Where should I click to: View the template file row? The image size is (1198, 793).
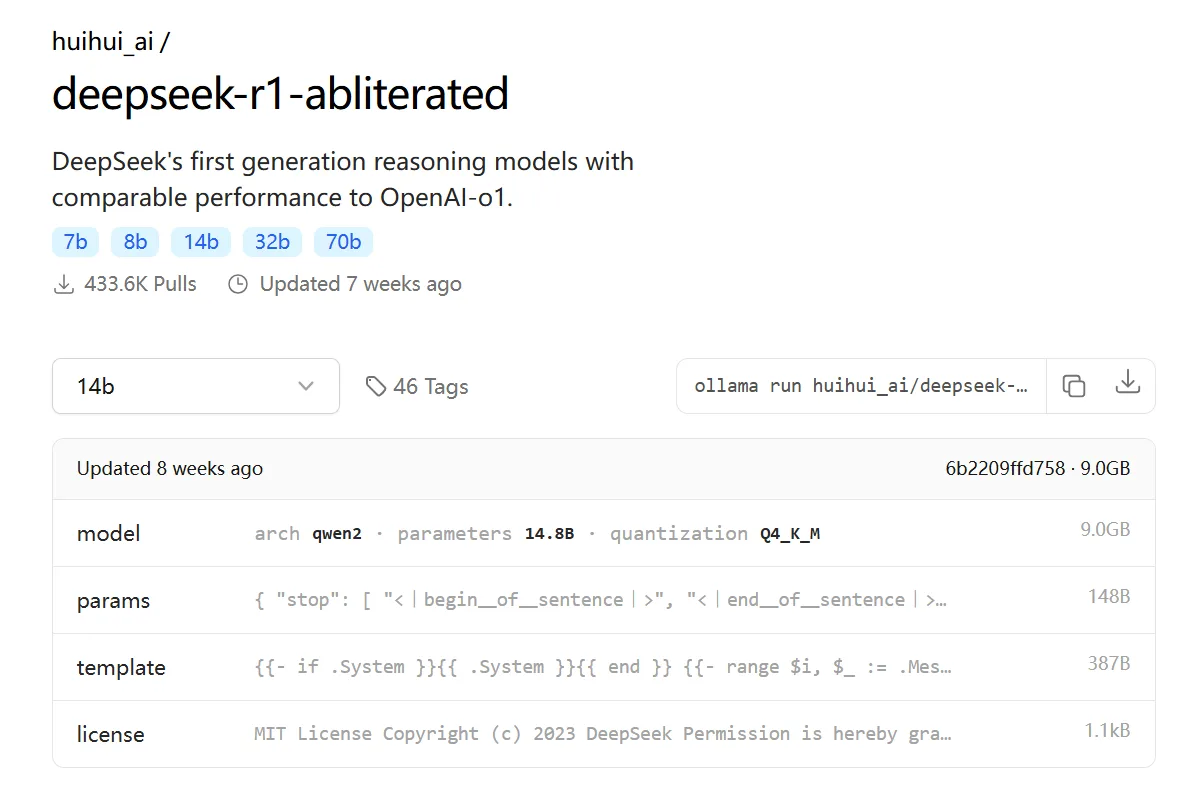[x=604, y=667]
